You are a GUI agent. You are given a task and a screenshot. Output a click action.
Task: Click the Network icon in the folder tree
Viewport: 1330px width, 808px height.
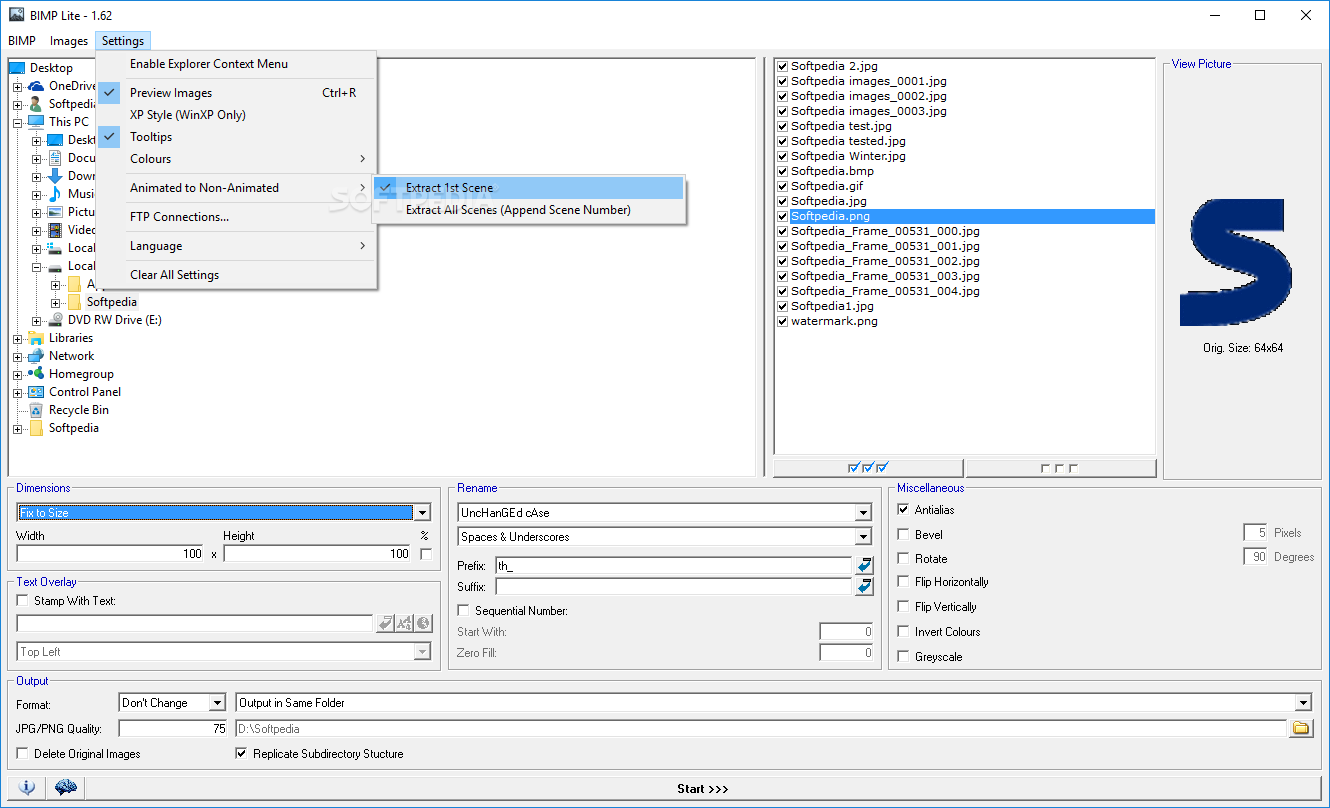tap(36, 356)
